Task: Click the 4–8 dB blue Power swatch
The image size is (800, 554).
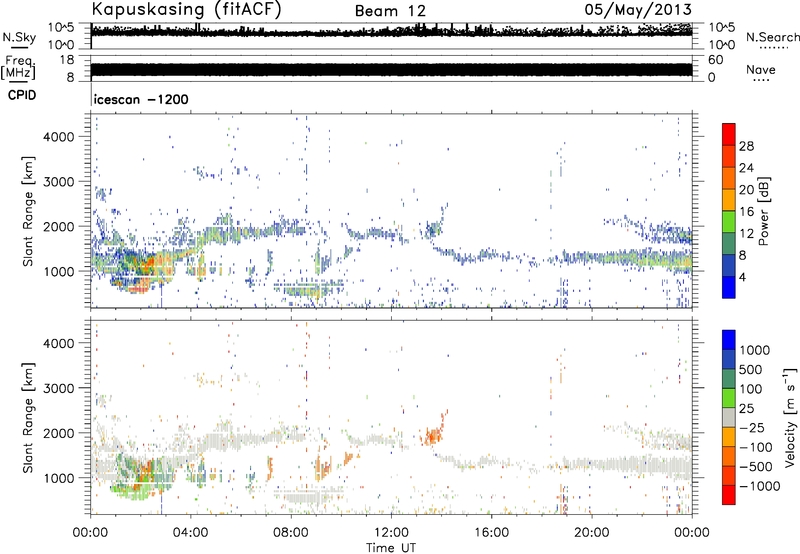Action: pyautogui.click(x=729, y=265)
